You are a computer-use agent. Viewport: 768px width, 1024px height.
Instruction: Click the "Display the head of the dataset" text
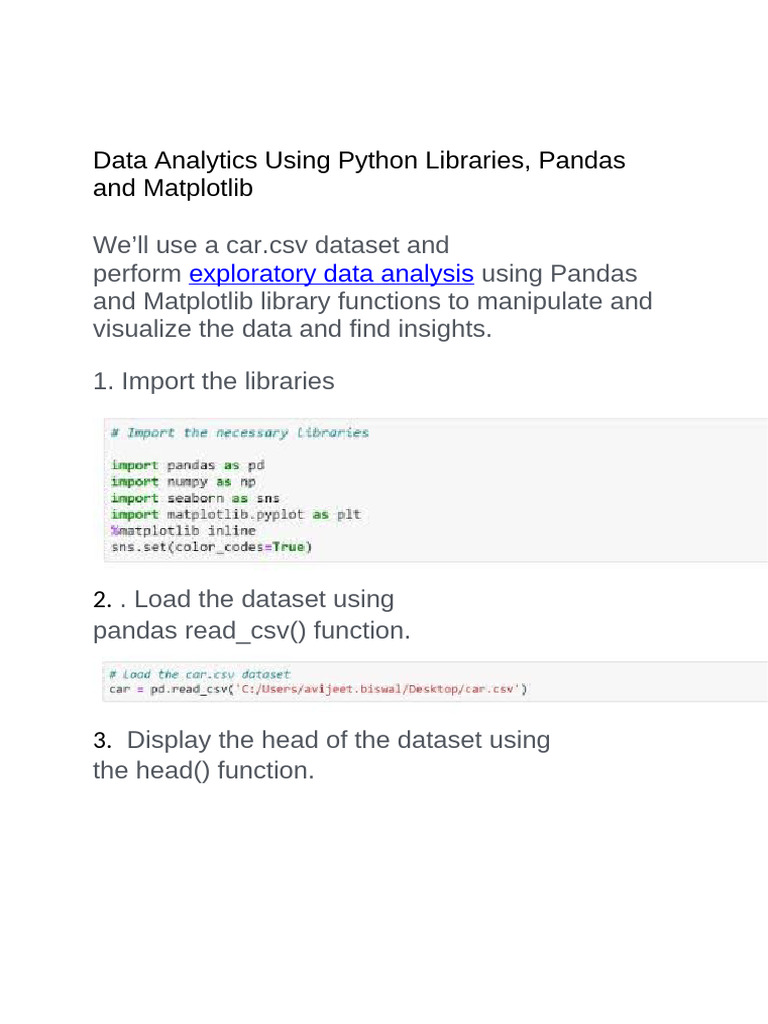(x=338, y=740)
